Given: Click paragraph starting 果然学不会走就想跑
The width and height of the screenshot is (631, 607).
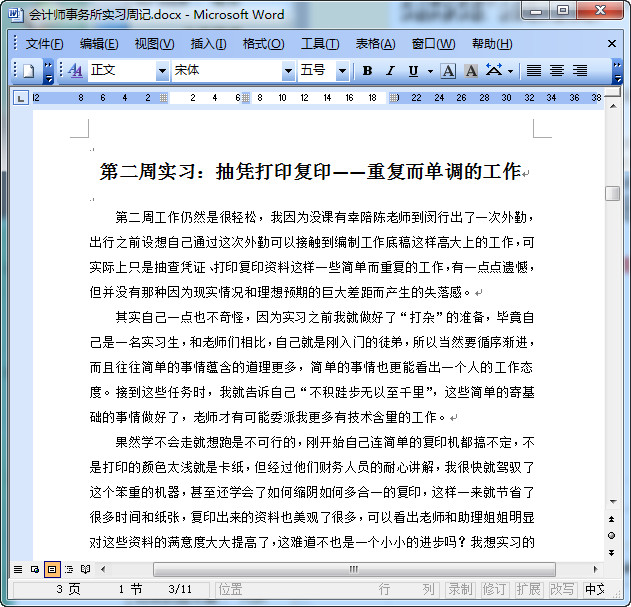Looking at the screenshot, I should click(x=312, y=492).
